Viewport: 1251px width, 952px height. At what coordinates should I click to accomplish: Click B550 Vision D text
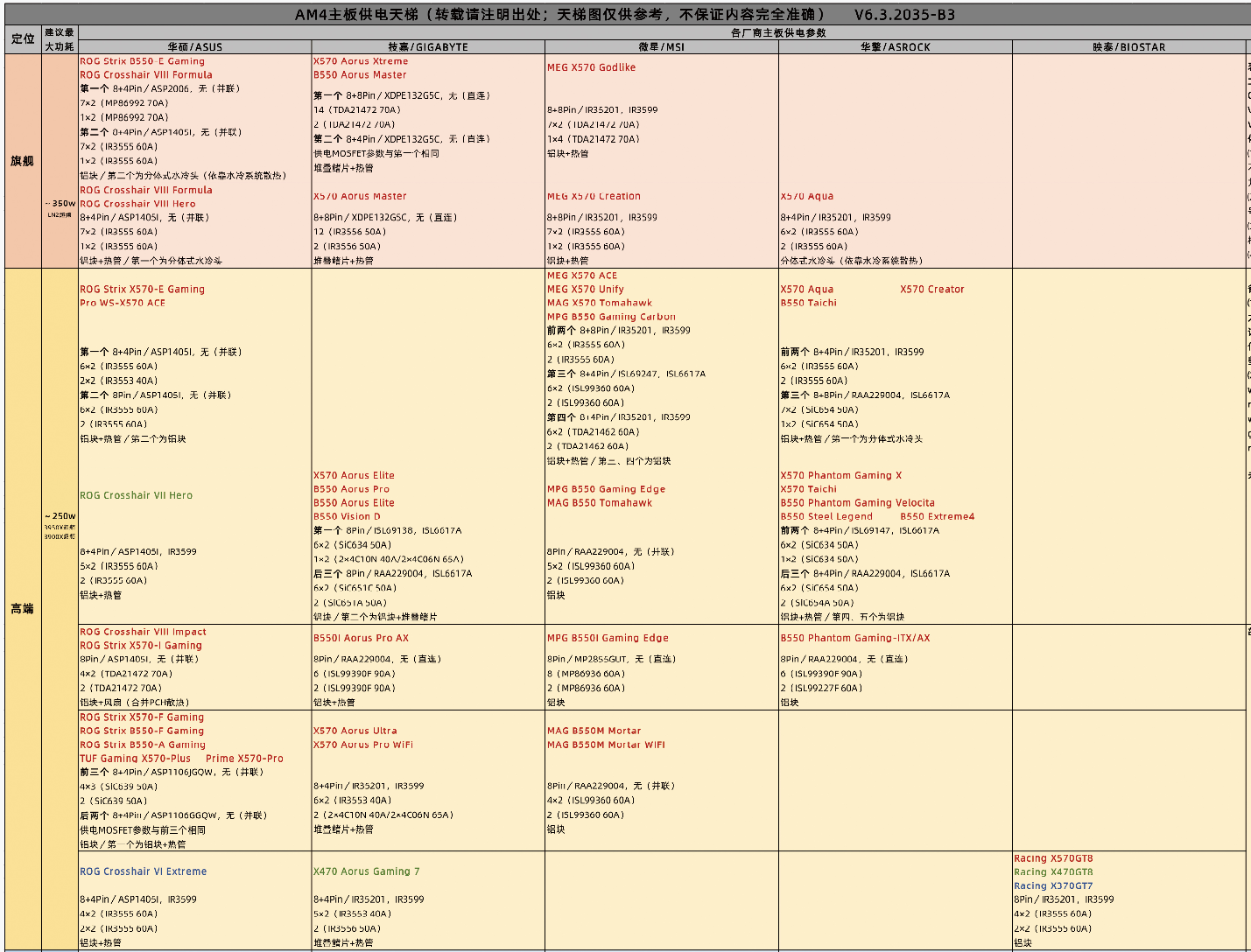pyautogui.click(x=347, y=516)
